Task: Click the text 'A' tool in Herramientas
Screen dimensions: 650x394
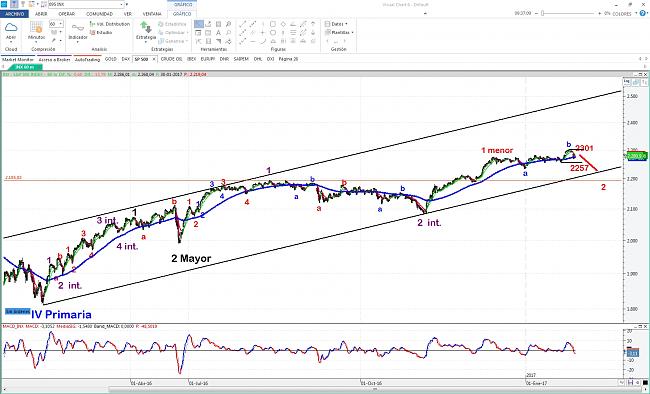Action: 218,33
